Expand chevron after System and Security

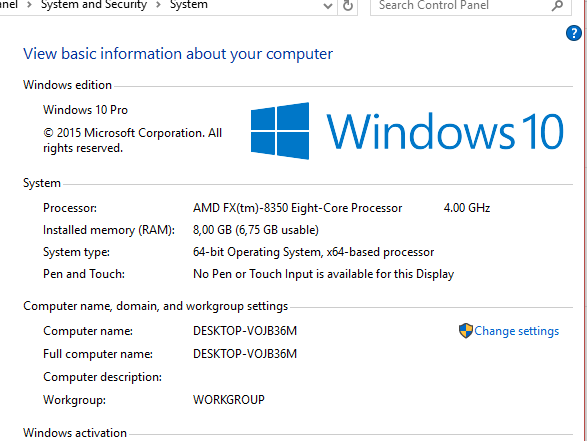click(158, 5)
